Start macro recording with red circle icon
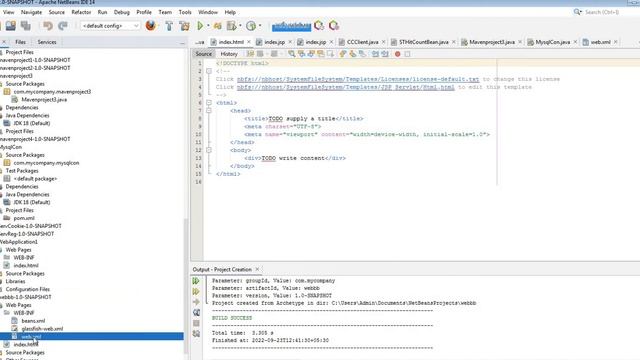The width and height of the screenshot is (640, 360). 398,54
